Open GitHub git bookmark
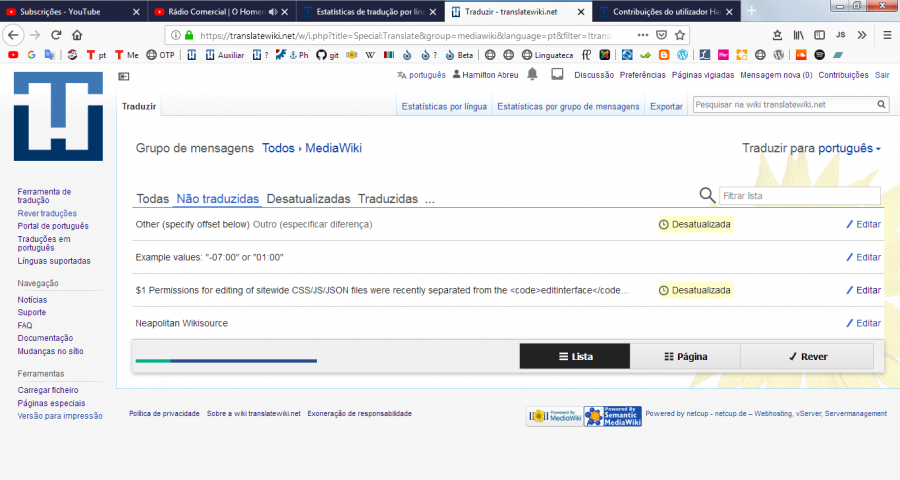This screenshot has height=480, width=900. point(327,55)
